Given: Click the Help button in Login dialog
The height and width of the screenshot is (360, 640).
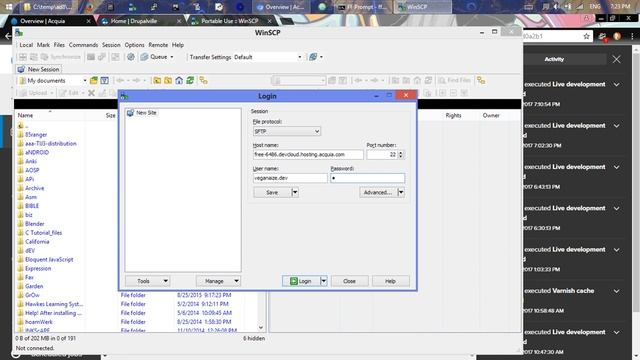Looking at the screenshot, I should coord(390,281).
